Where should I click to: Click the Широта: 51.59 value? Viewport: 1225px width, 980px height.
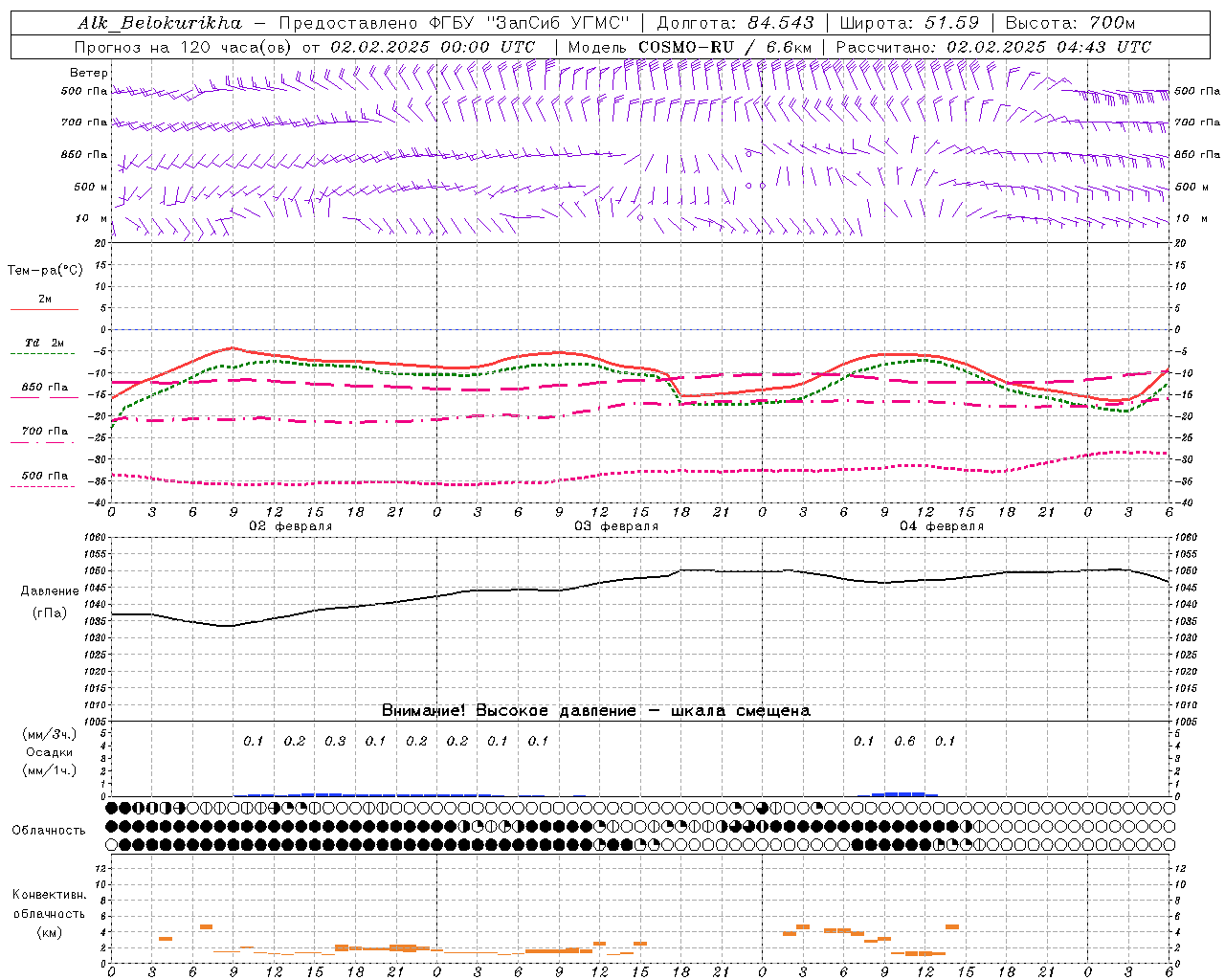tap(909, 23)
